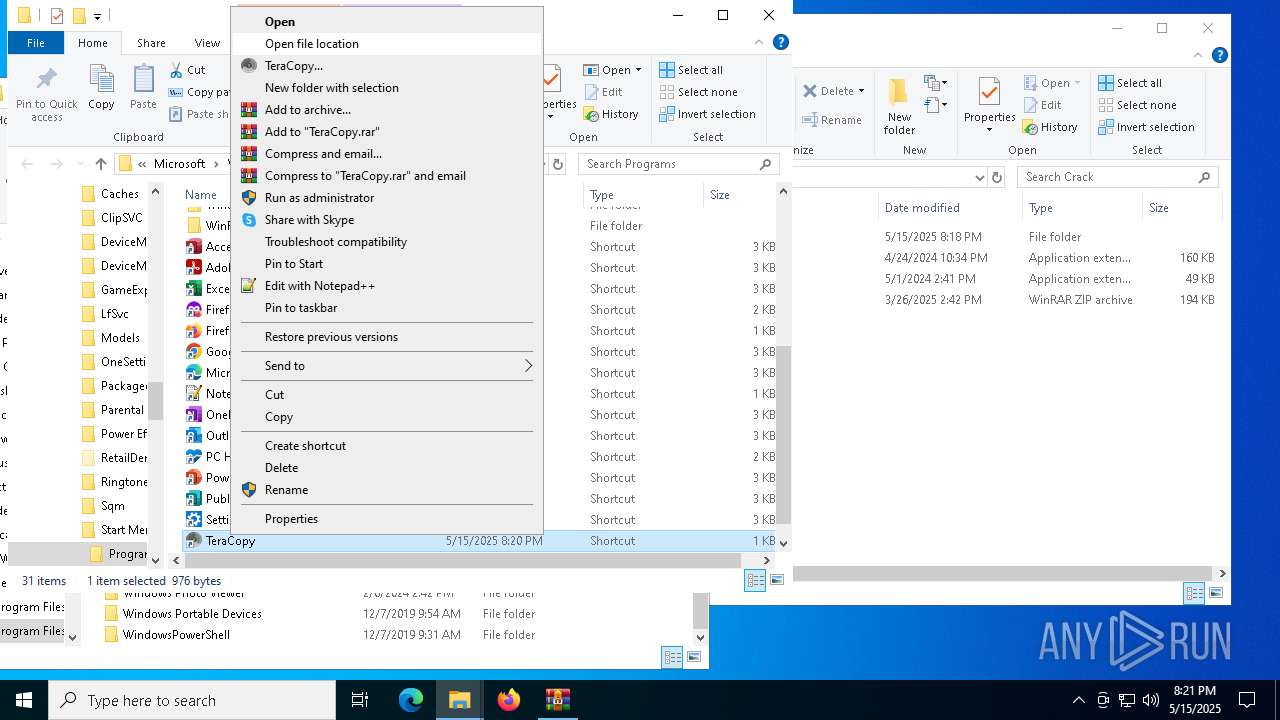
Task: Click Select all in Crack window
Action: 1130,83
